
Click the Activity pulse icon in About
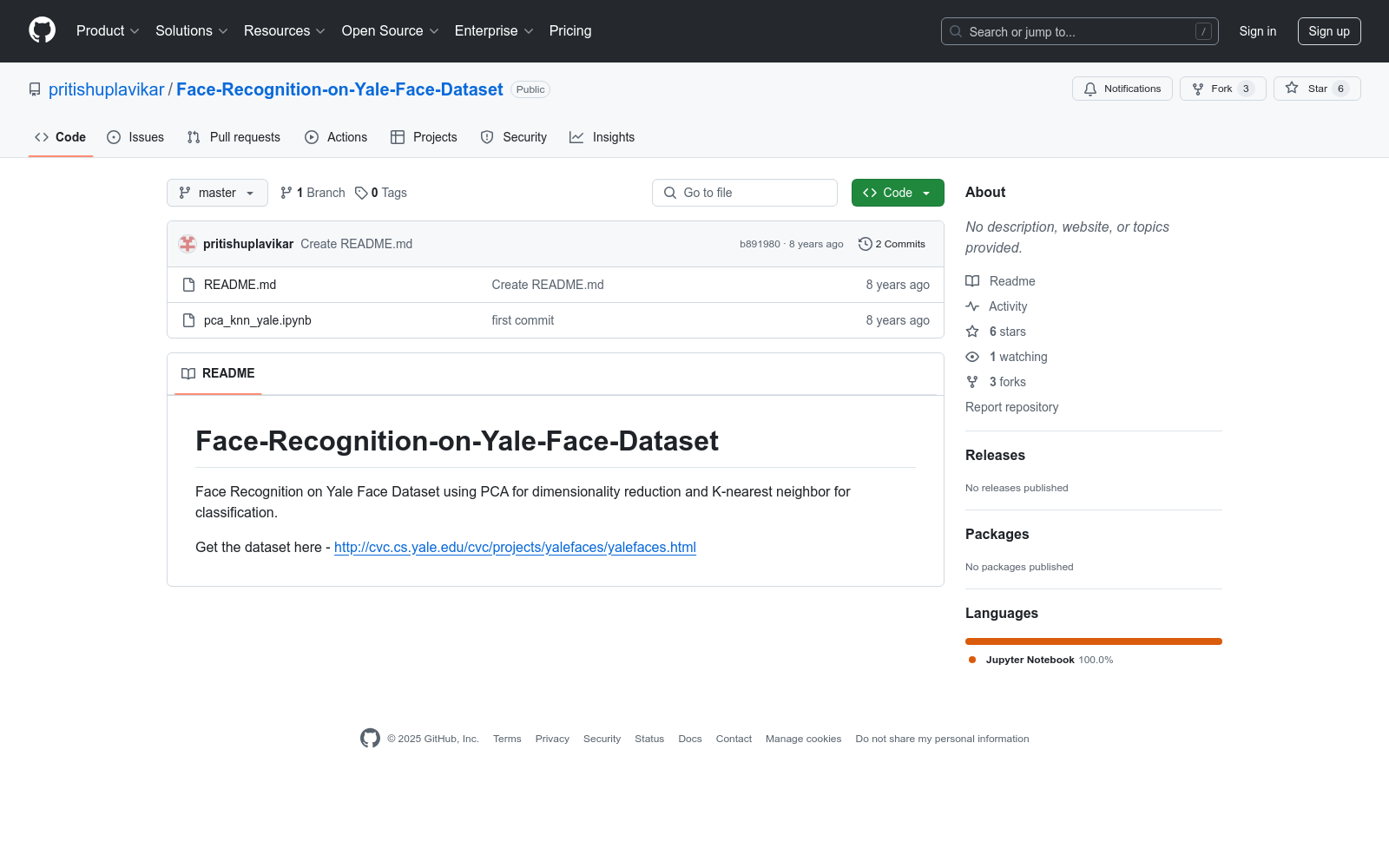coord(972,306)
